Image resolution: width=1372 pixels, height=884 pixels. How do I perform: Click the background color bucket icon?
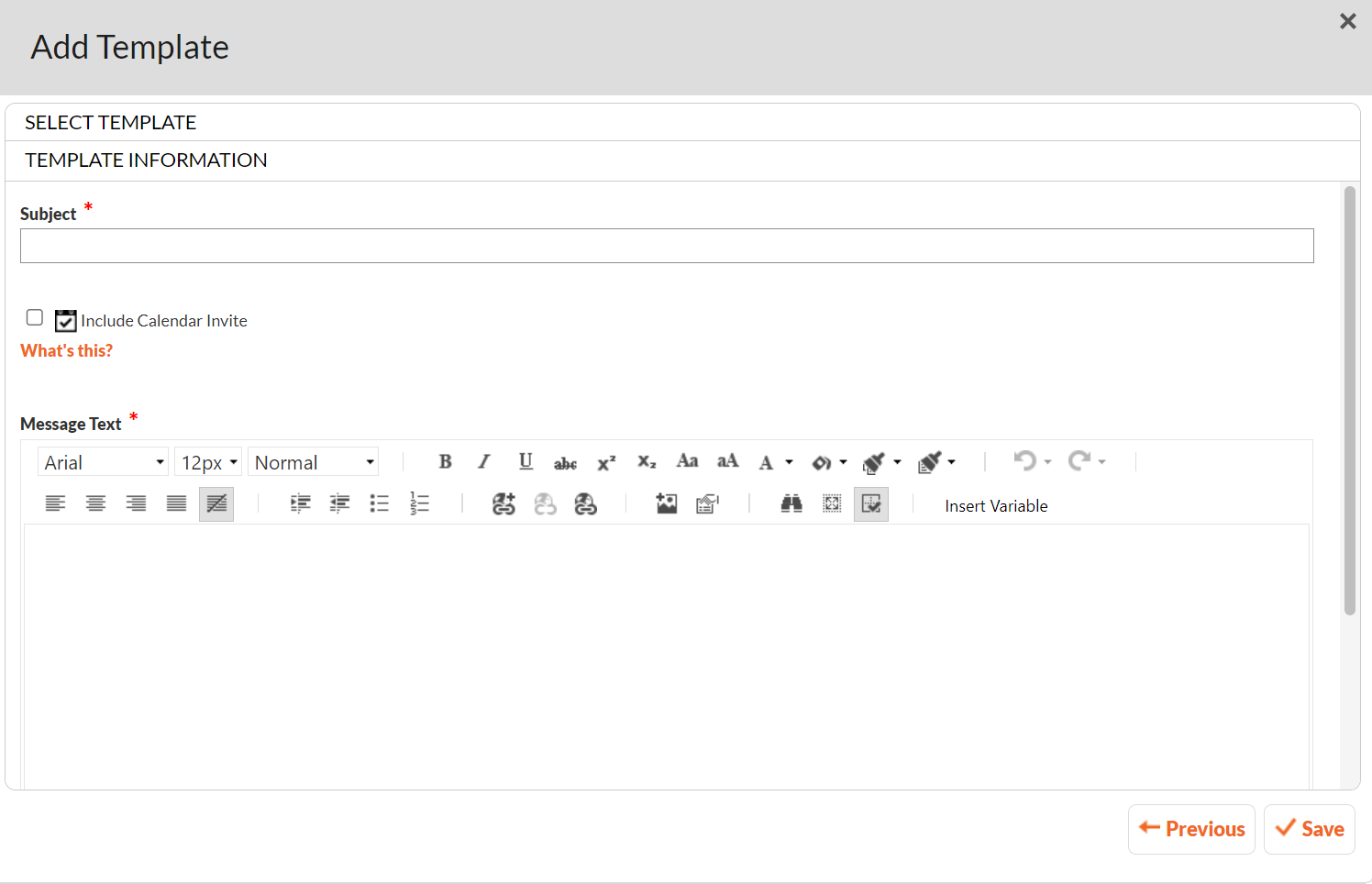[x=822, y=462]
